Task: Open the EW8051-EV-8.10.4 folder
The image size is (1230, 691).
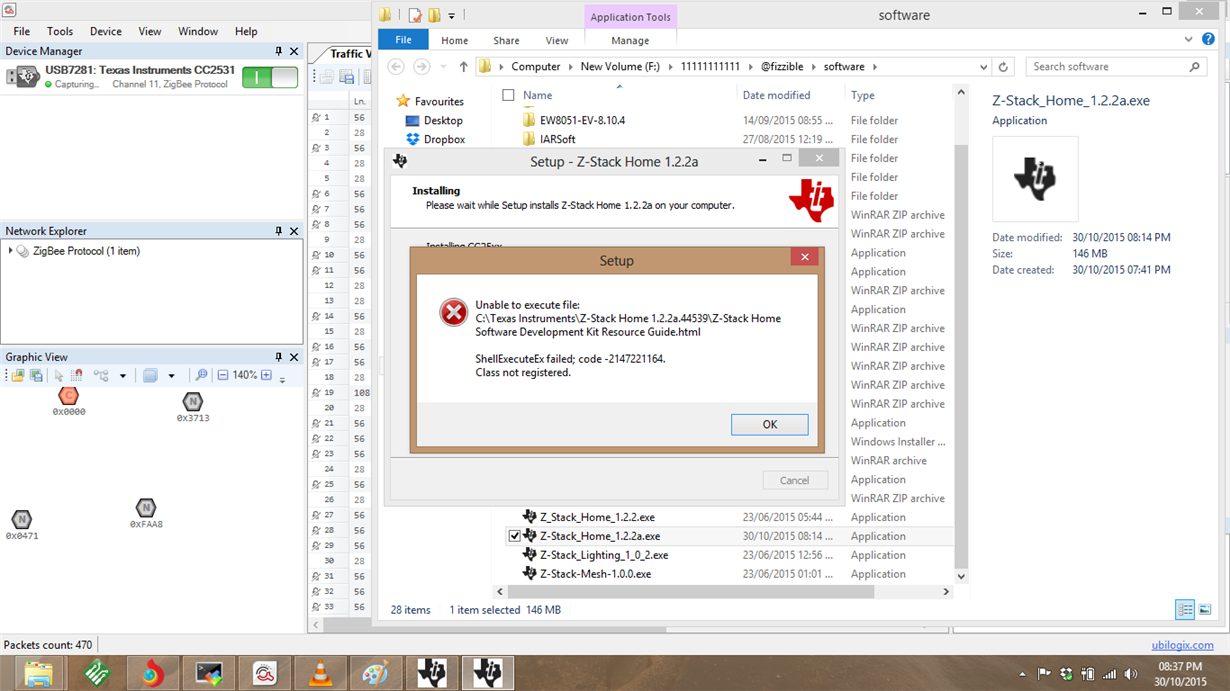Action: click(x=582, y=120)
